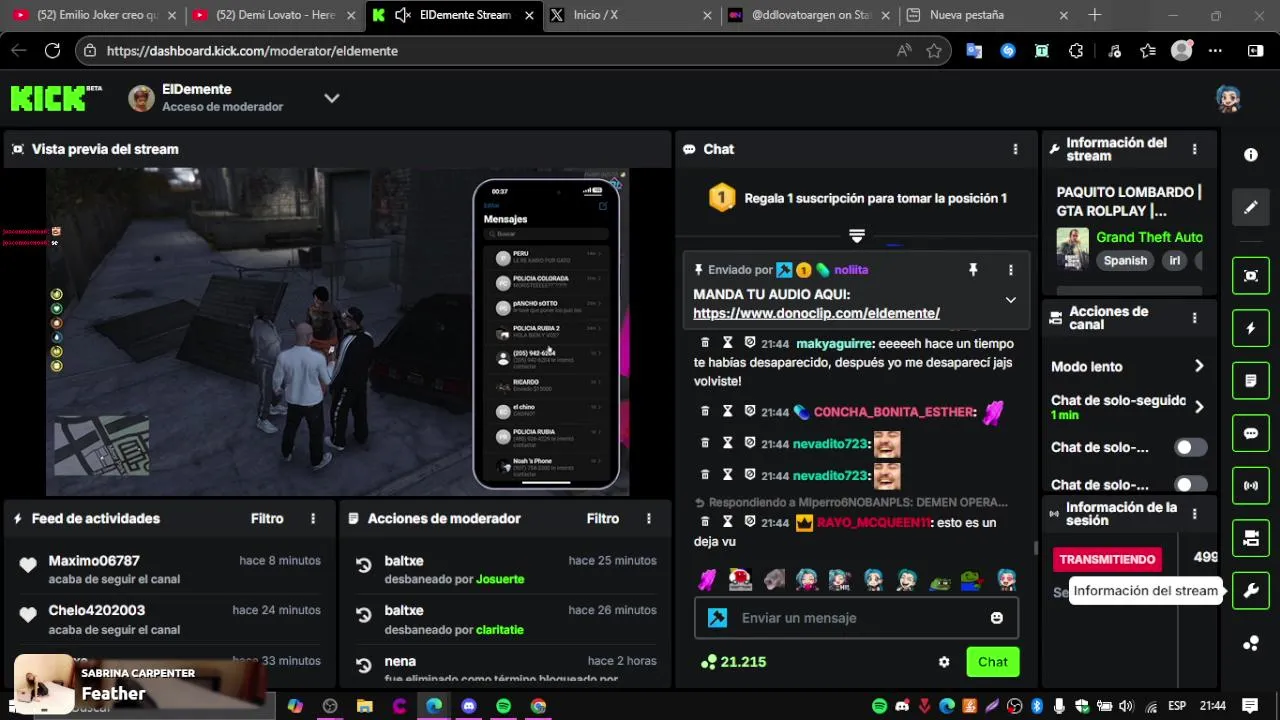The width and height of the screenshot is (1280, 720).
Task: Open Filtro in Acciones de moderador
Action: tap(603, 518)
